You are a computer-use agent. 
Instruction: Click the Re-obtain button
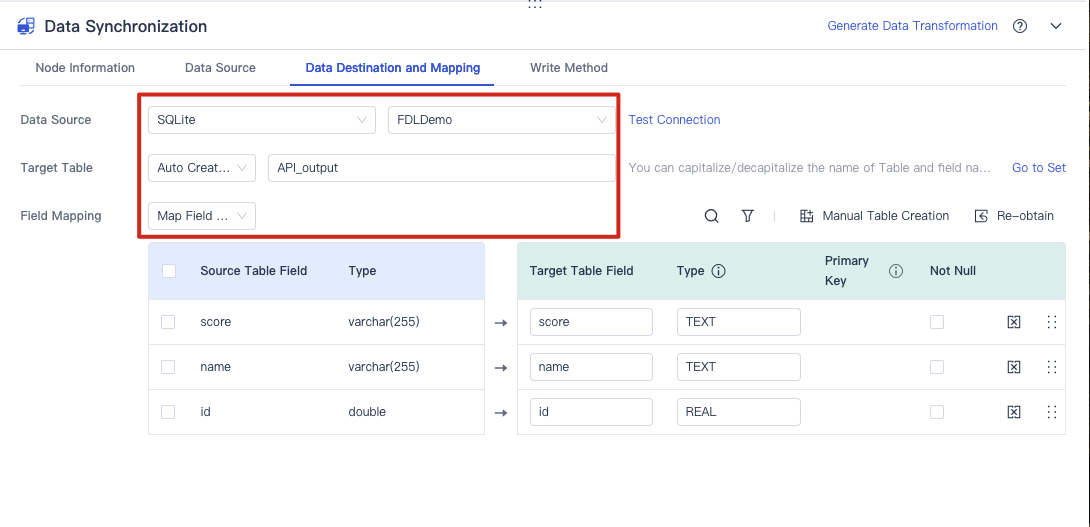pos(1014,216)
